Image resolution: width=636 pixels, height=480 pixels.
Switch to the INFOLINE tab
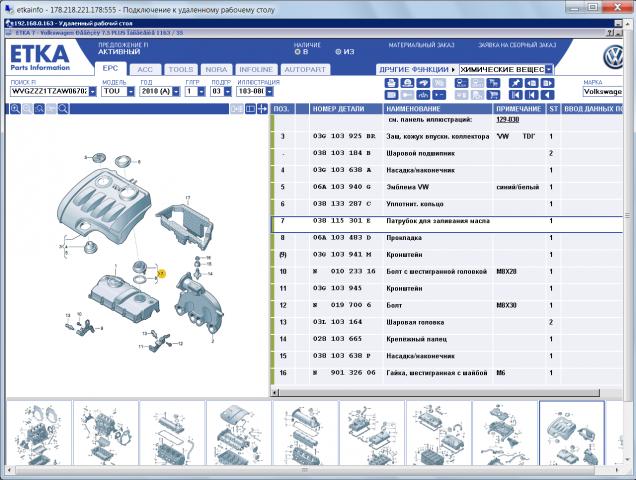[x=256, y=70]
